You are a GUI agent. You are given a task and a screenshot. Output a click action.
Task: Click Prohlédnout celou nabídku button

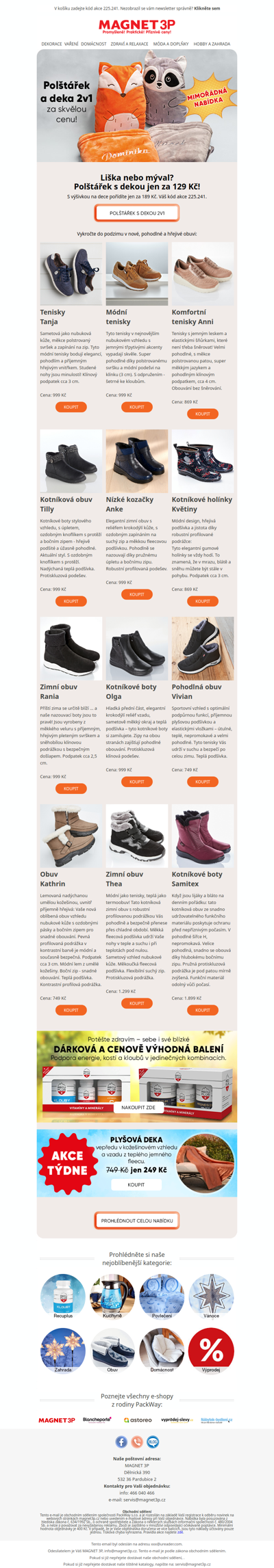point(137,1220)
